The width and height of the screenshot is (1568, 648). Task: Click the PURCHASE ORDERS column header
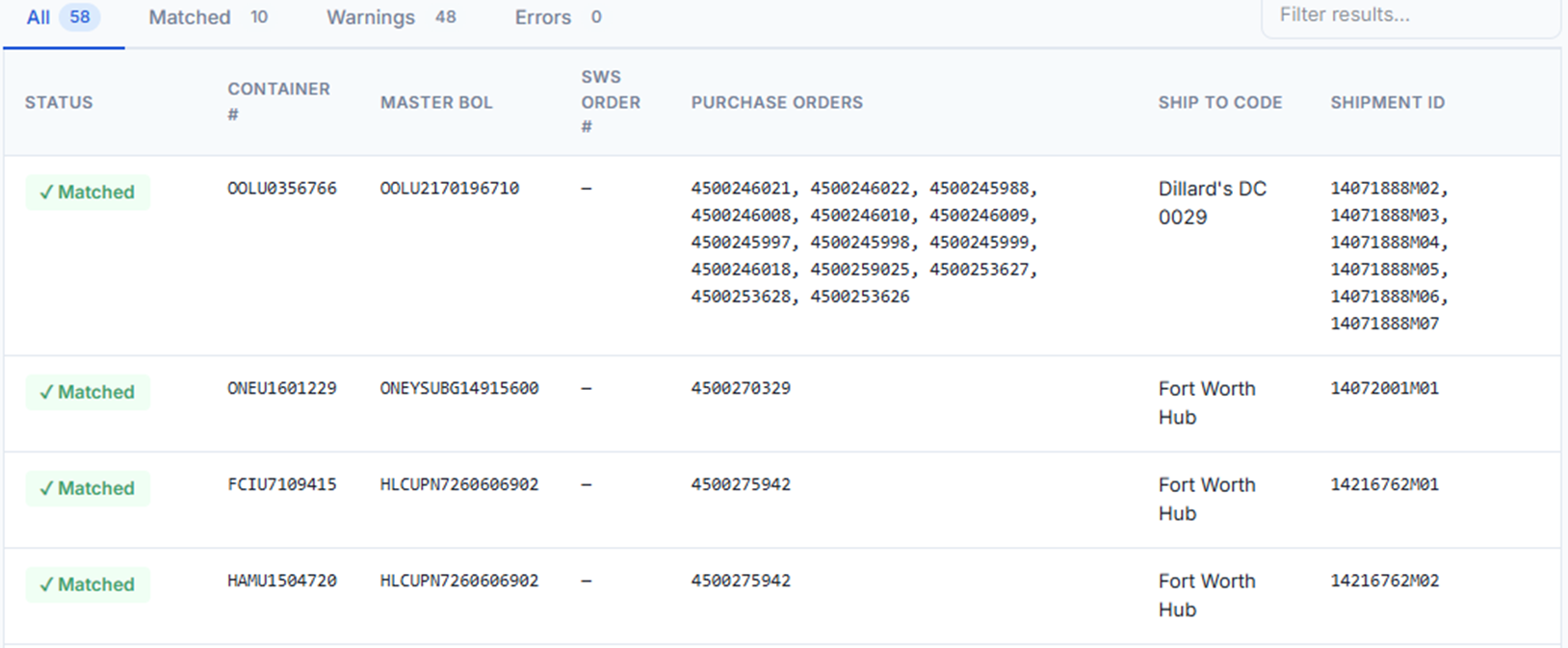pyautogui.click(x=776, y=102)
